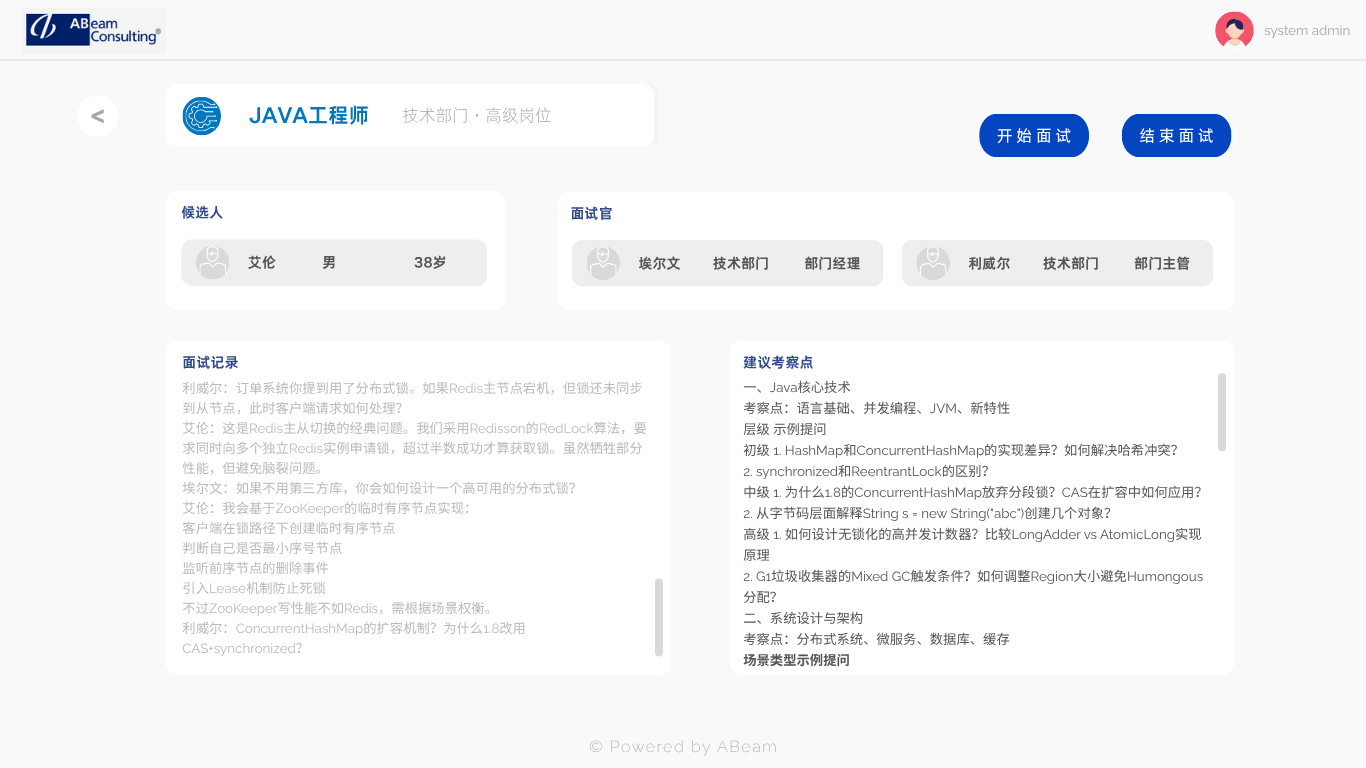This screenshot has width=1366, height=768.
Task: Click interviewer 埃尔文's avatar icon
Action: [603, 263]
